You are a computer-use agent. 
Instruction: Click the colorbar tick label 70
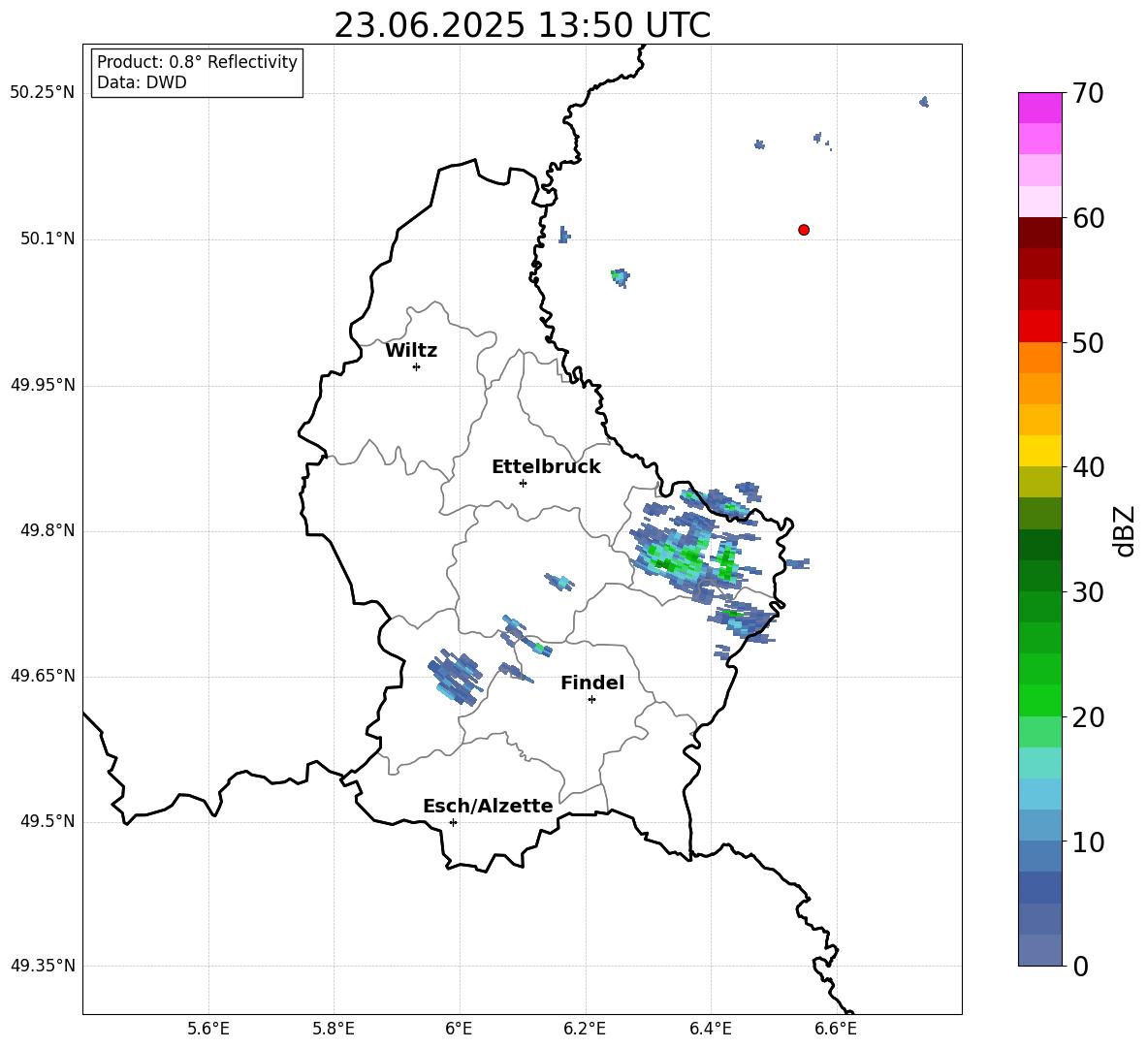(1088, 94)
